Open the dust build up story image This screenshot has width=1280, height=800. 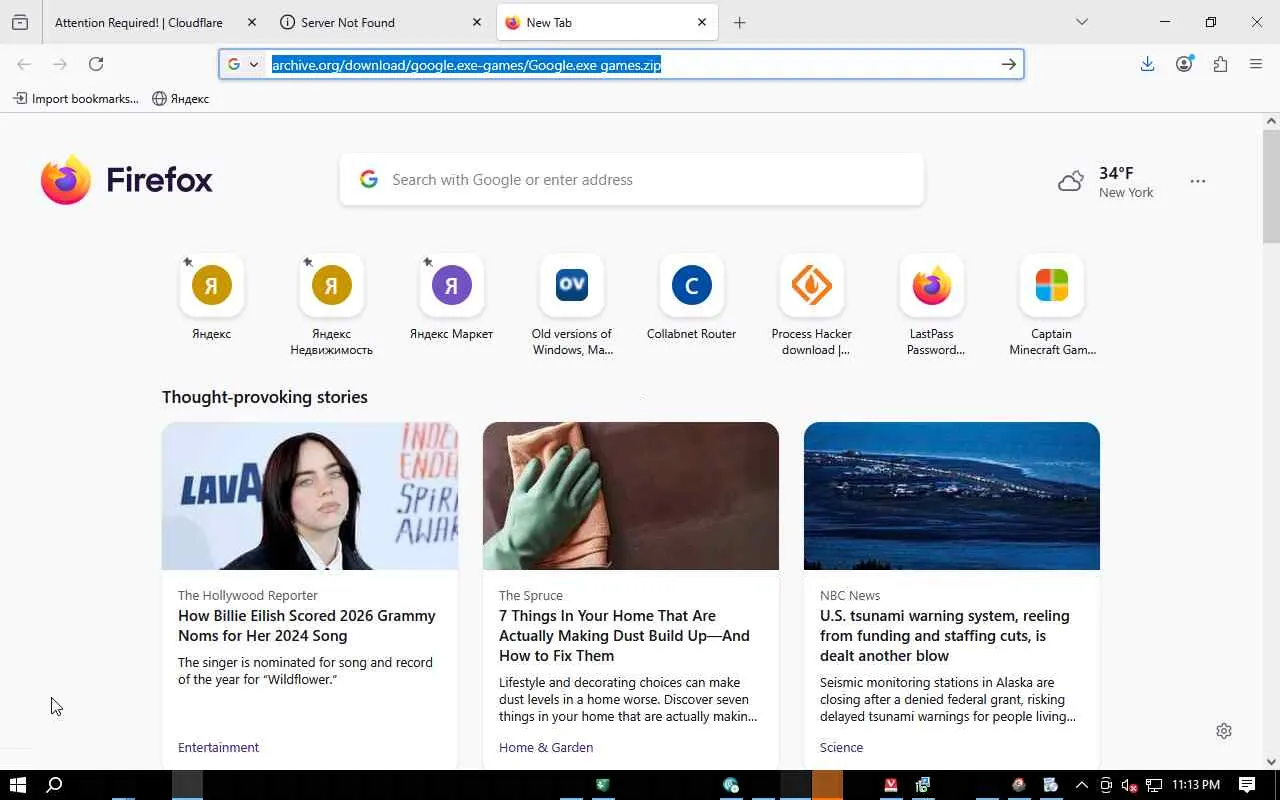click(x=631, y=496)
